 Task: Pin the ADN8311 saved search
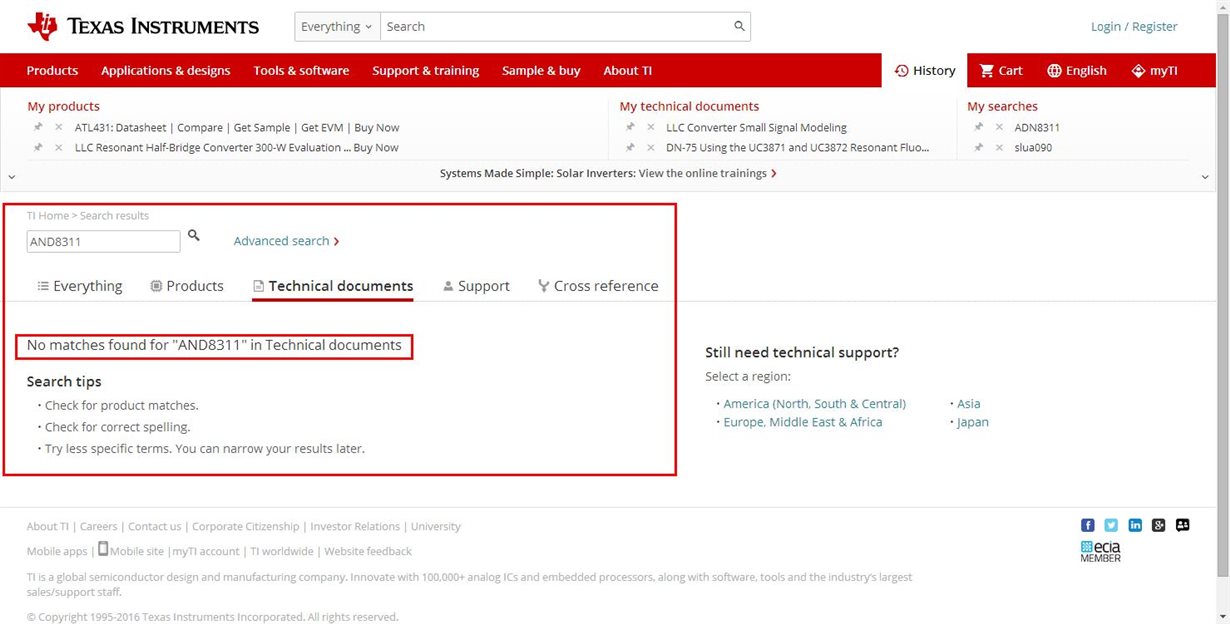978,127
